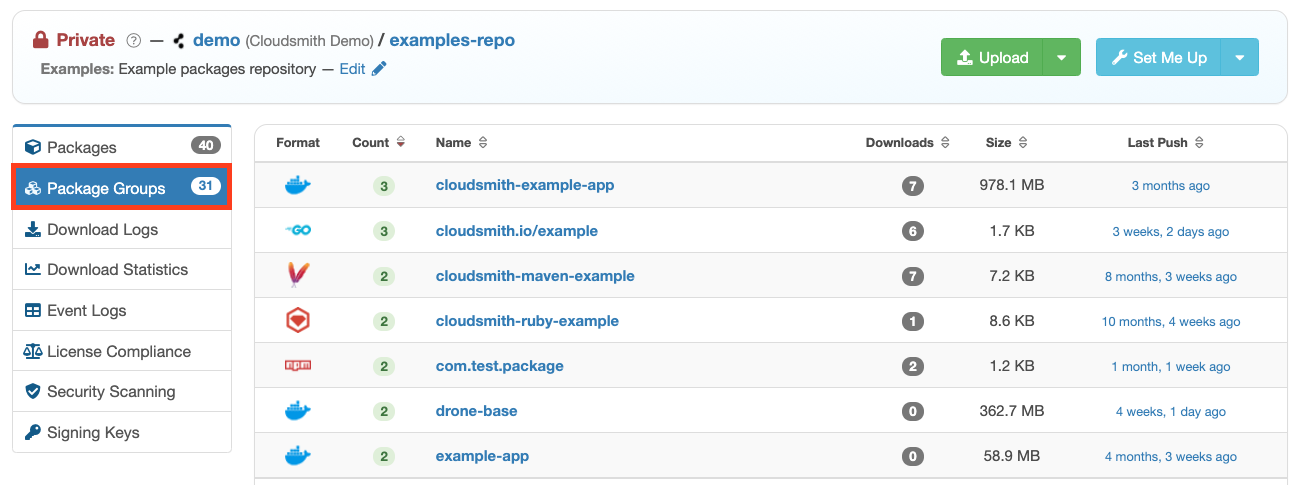Image resolution: width=1303 pixels, height=485 pixels.
Task: Open License Compliance in the sidebar
Action: click(122, 351)
